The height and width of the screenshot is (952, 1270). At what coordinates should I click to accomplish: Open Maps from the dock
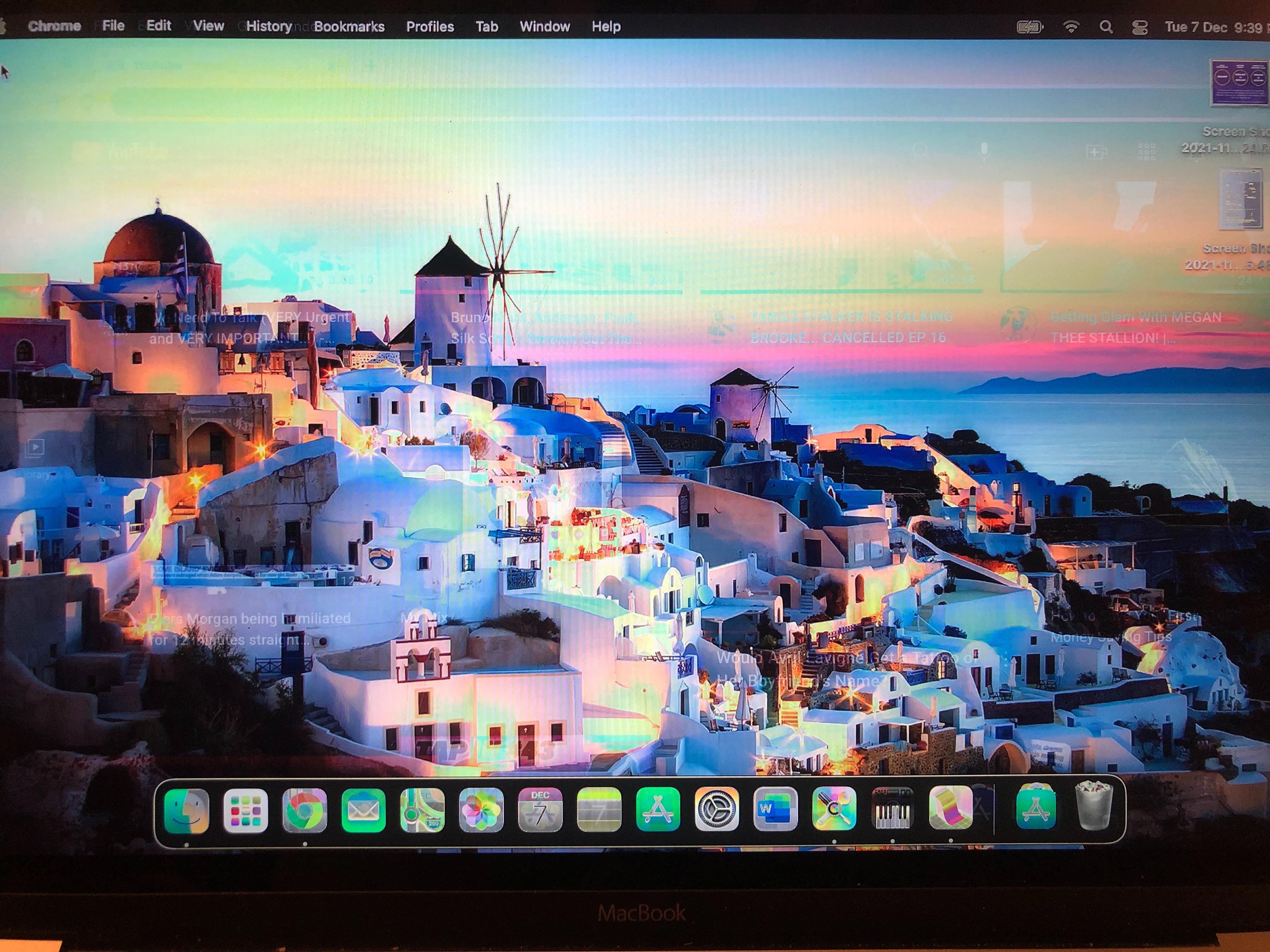(x=423, y=810)
